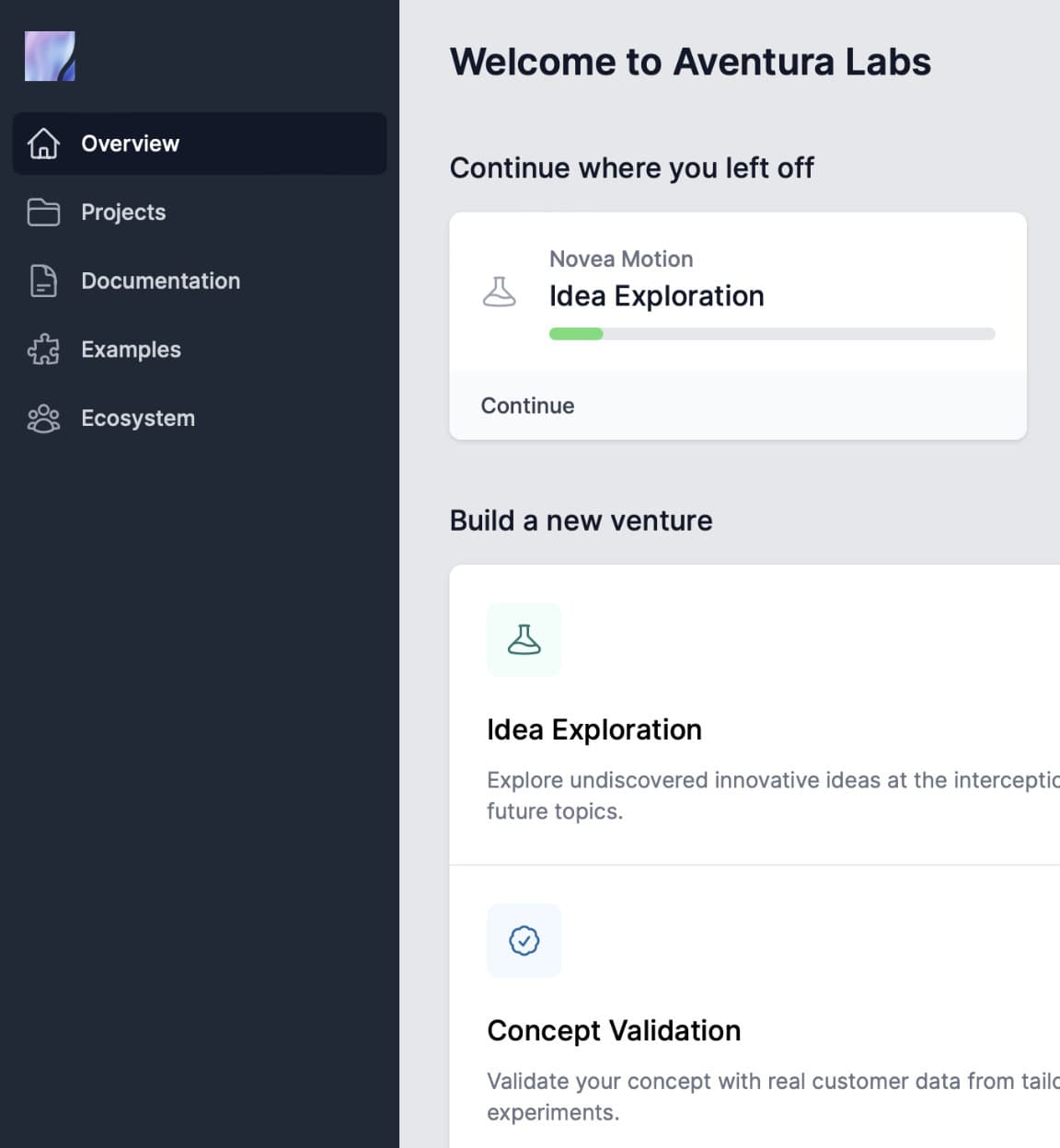Select the Overview home icon in sidebar
The width and height of the screenshot is (1060, 1148).
click(42, 143)
